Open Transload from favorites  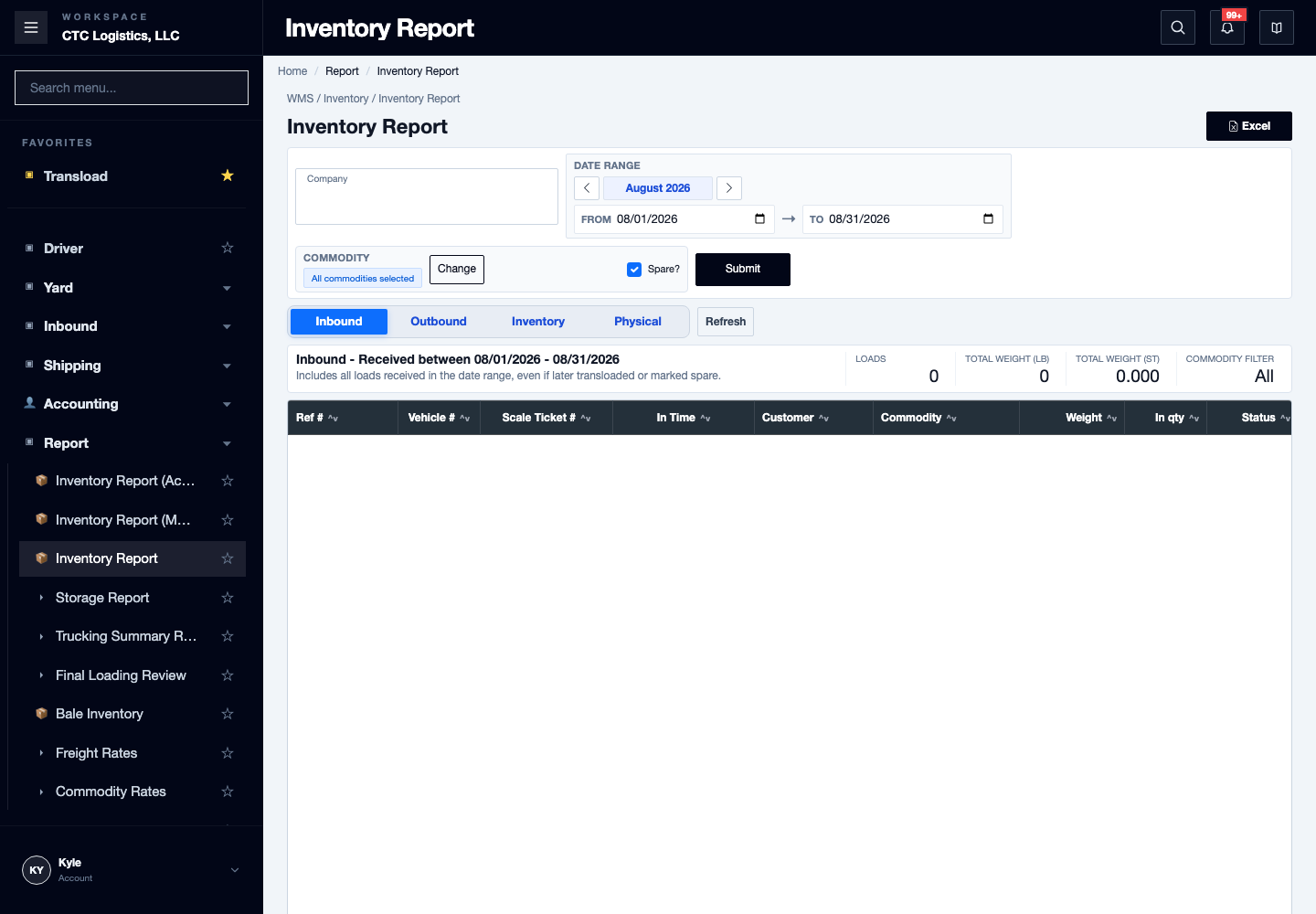click(76, 175)
